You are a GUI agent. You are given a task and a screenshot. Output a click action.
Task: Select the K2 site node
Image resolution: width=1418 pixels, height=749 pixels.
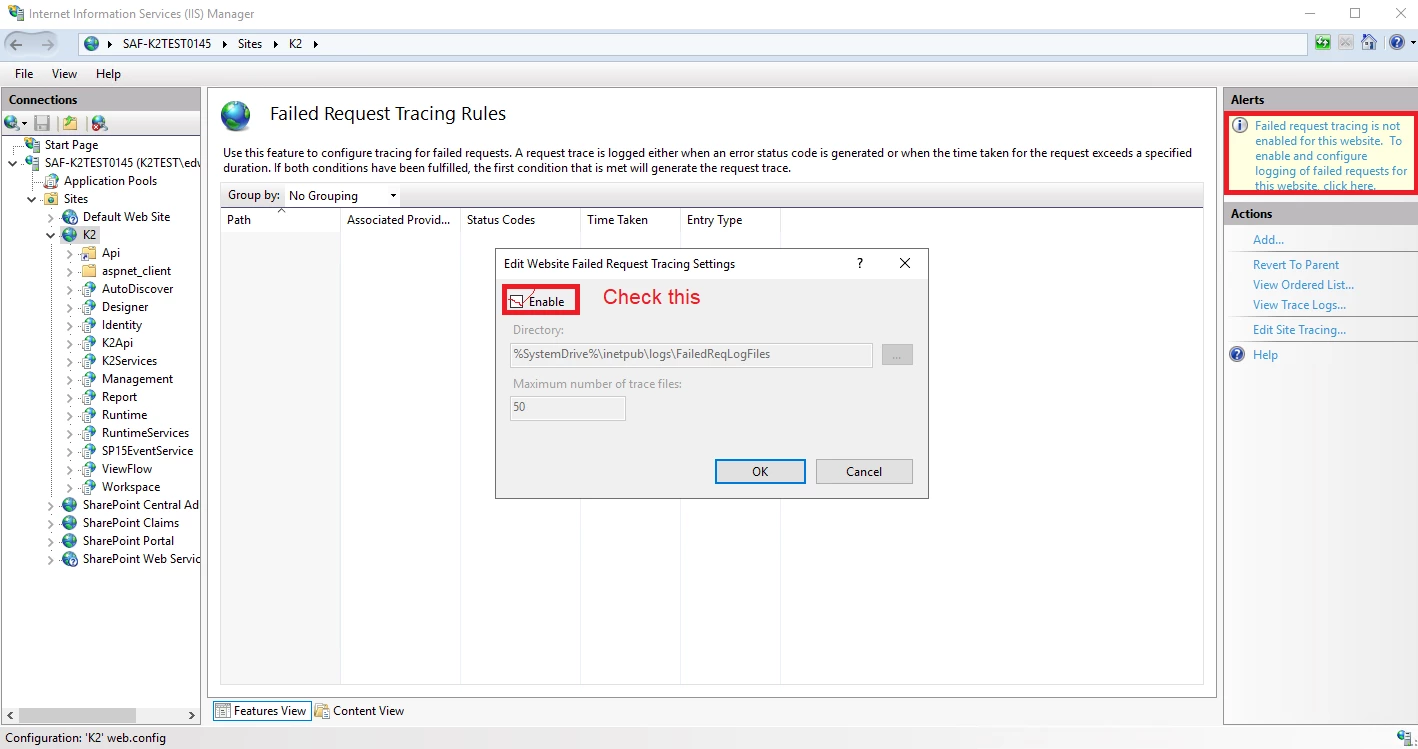[x=90, y=235]
